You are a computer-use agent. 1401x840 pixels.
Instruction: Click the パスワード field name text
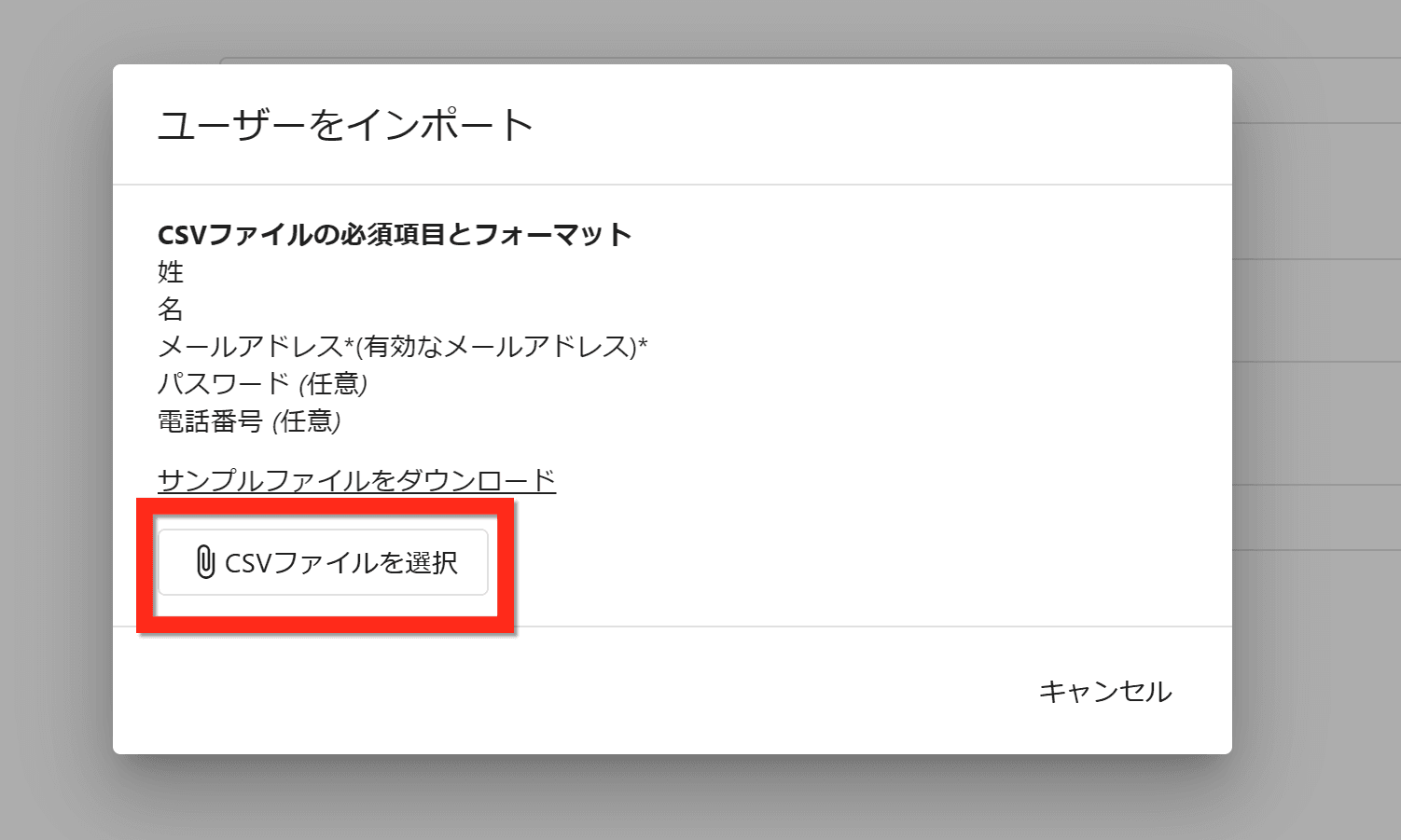(x=224, y=384)
